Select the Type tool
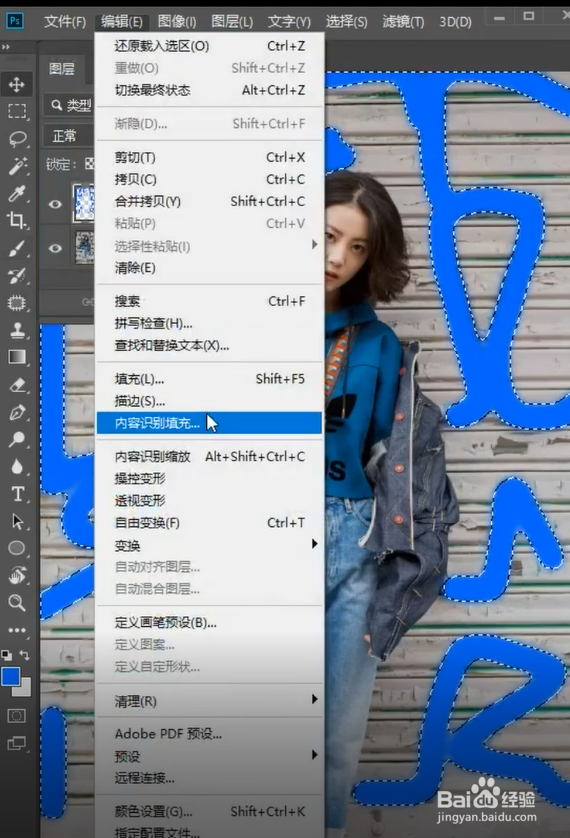The height and width of the screenshot is (838, 570). click(17, 494)
